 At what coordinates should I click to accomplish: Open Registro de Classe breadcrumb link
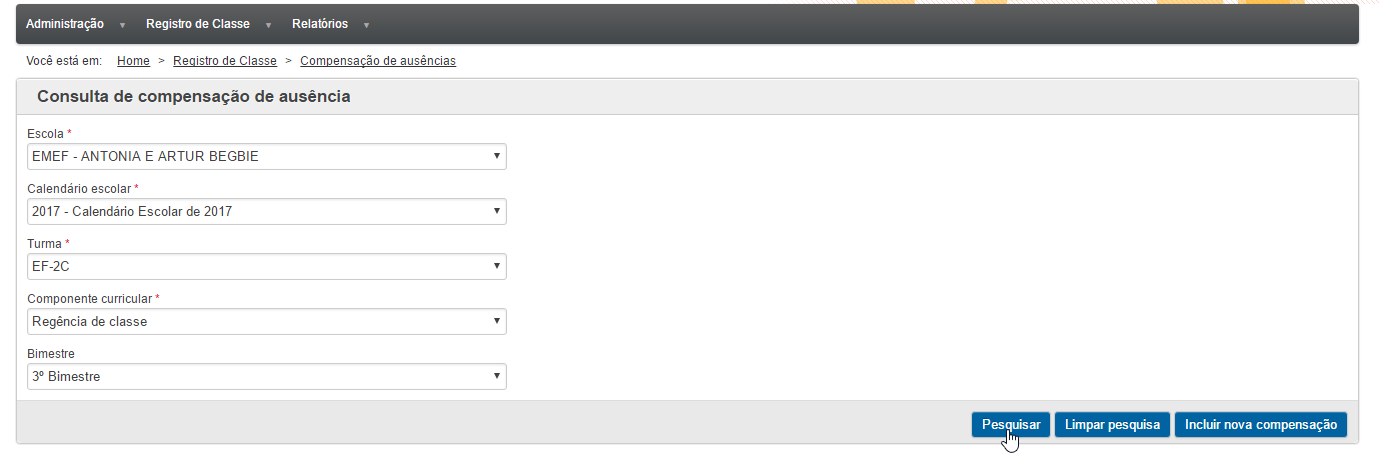(225, 61)
